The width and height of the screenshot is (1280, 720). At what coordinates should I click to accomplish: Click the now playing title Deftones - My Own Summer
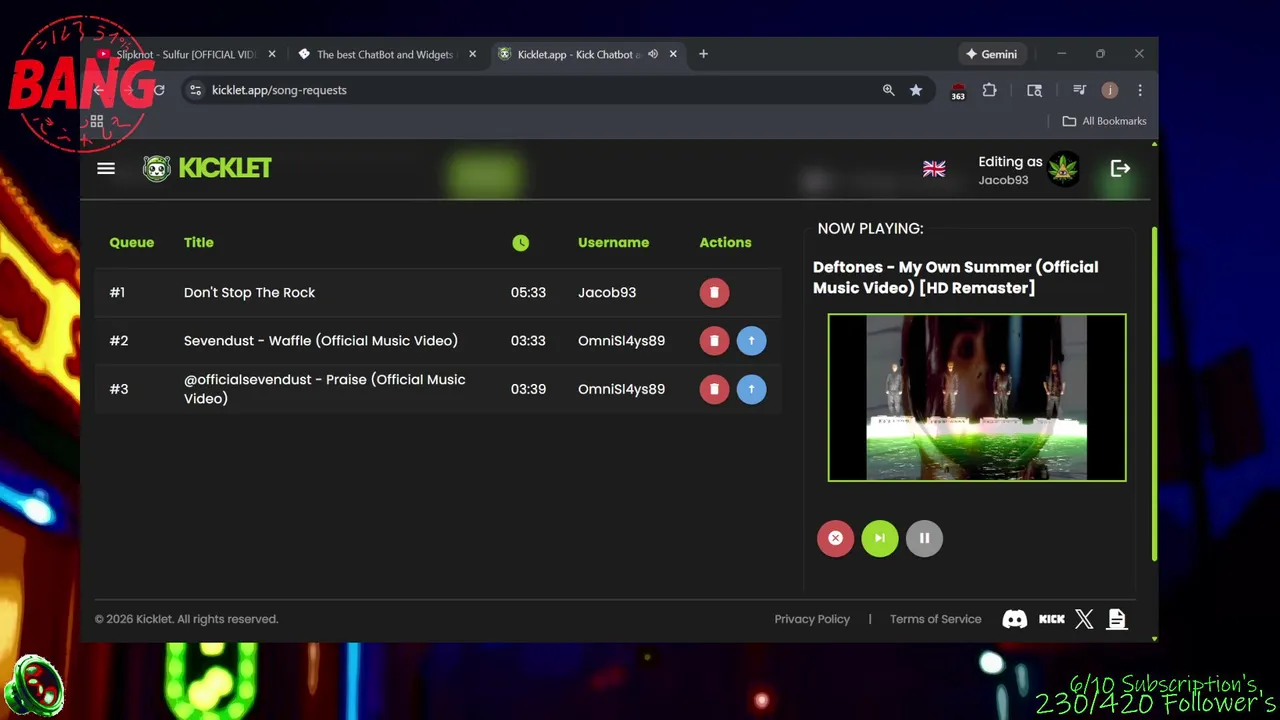click(956, 277)
